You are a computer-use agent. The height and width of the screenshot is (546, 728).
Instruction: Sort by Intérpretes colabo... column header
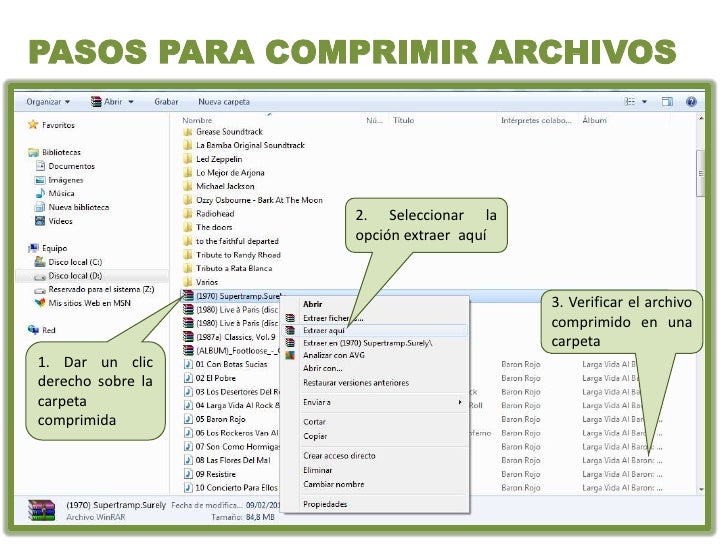(x=536, y=120)
